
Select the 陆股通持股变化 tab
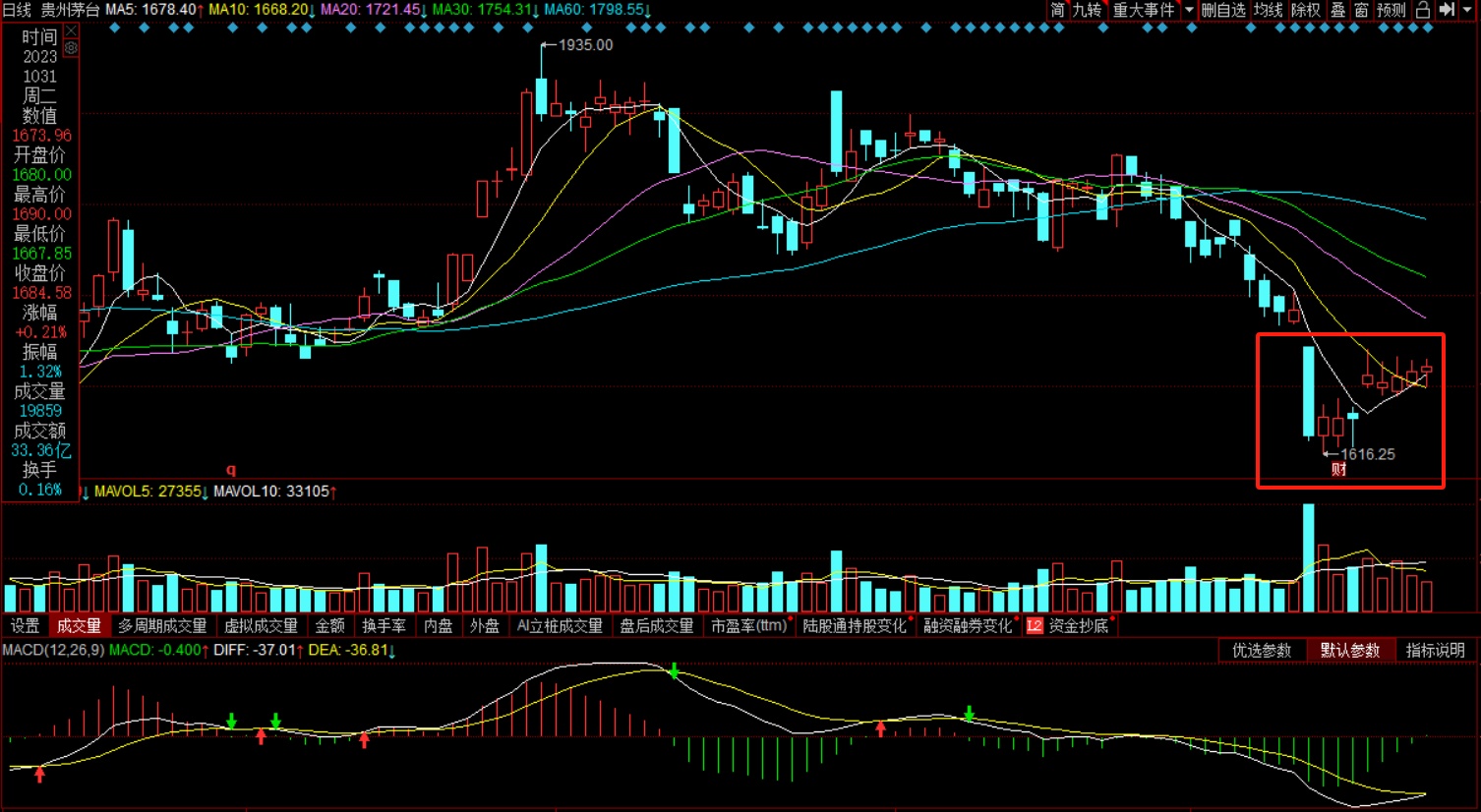pyautogui.click(x=855, y=626)
